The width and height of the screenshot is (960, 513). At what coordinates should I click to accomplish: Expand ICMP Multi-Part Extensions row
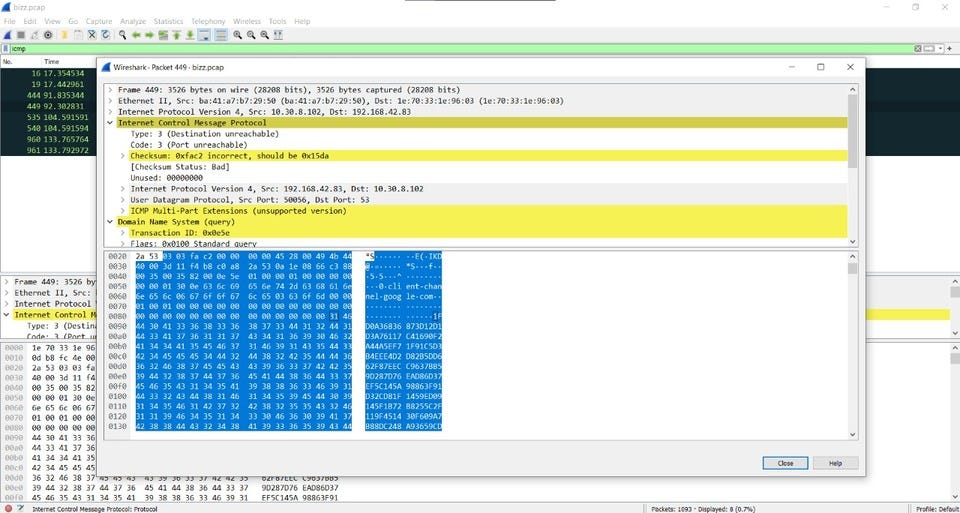(122, 211)
